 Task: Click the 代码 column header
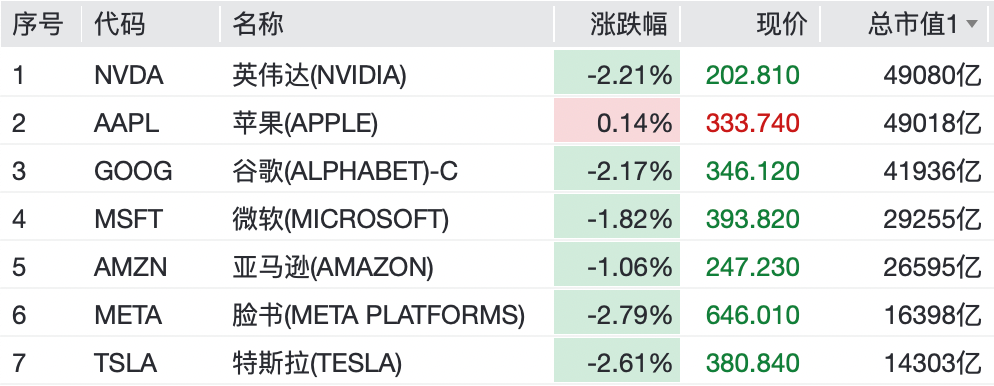pyautogui.click(x=119, y=25)
